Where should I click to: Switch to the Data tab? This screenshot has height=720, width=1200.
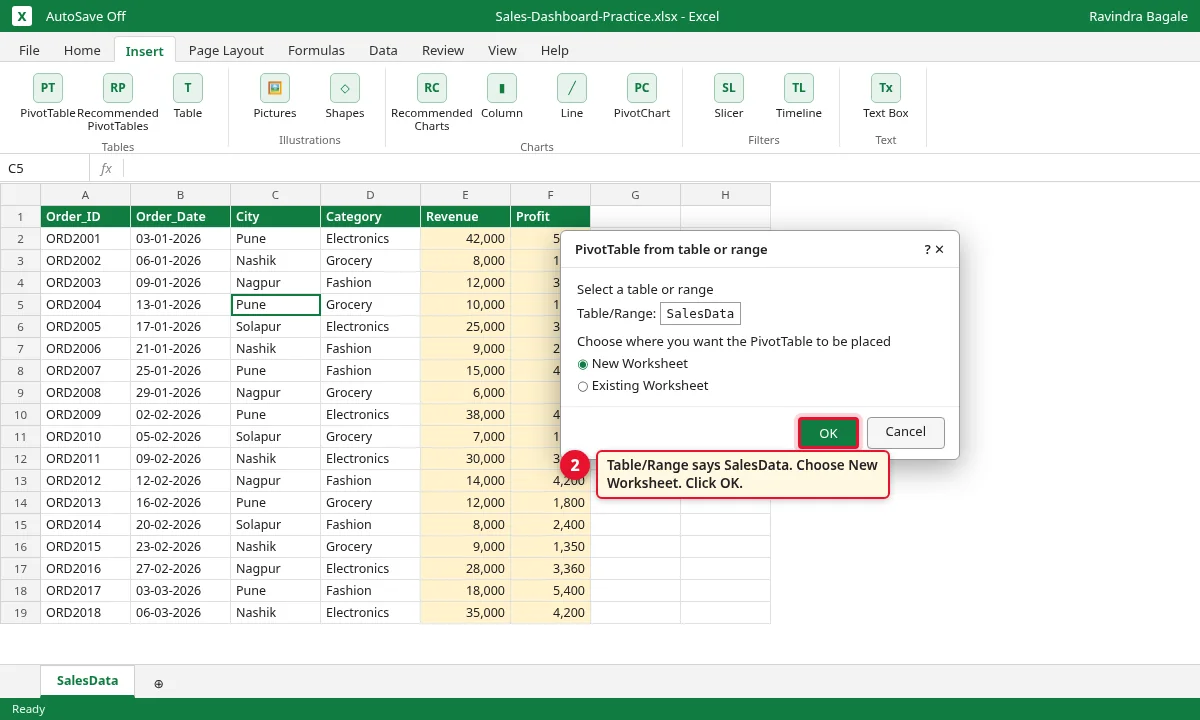coord(383,50)
